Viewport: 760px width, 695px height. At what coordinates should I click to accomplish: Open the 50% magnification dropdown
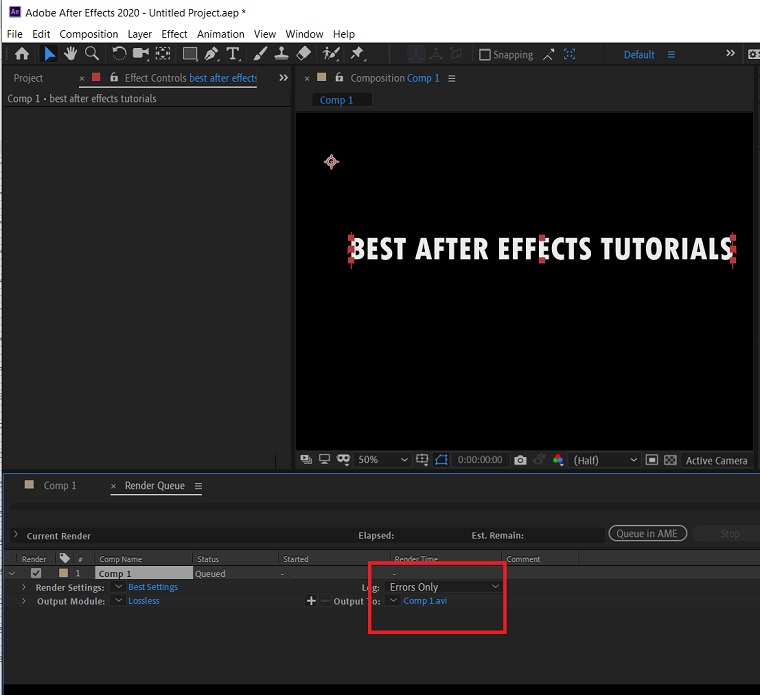[383, 460]
